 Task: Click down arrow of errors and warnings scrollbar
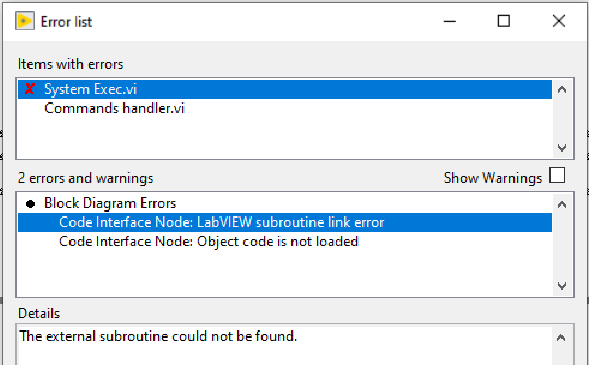tap(562, 286)
